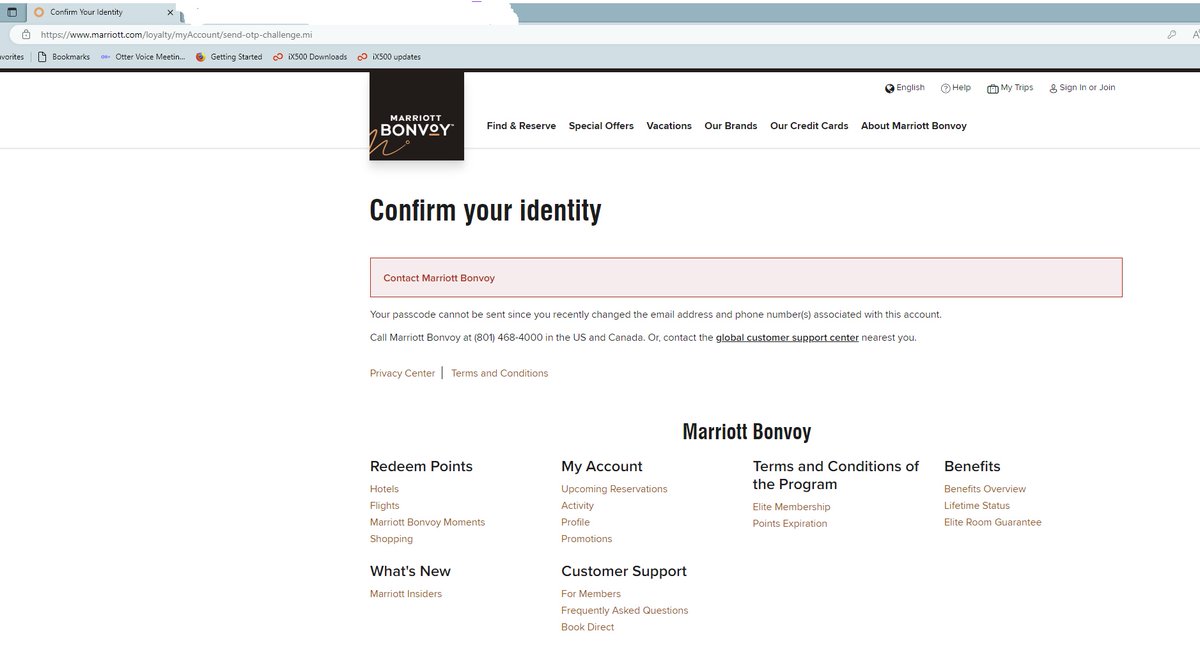Click the Redeem Points footer heading
Image resolution: width=1200 pixels, height=670 pixels.
[x=421, y=466]
